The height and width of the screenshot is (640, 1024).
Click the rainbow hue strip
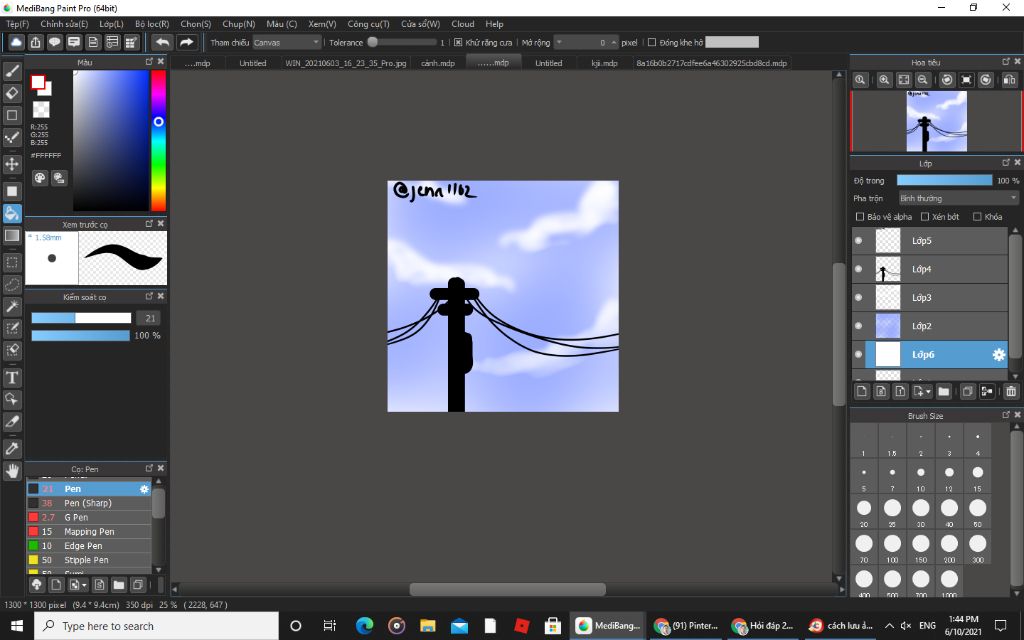(x=158, y=140)
